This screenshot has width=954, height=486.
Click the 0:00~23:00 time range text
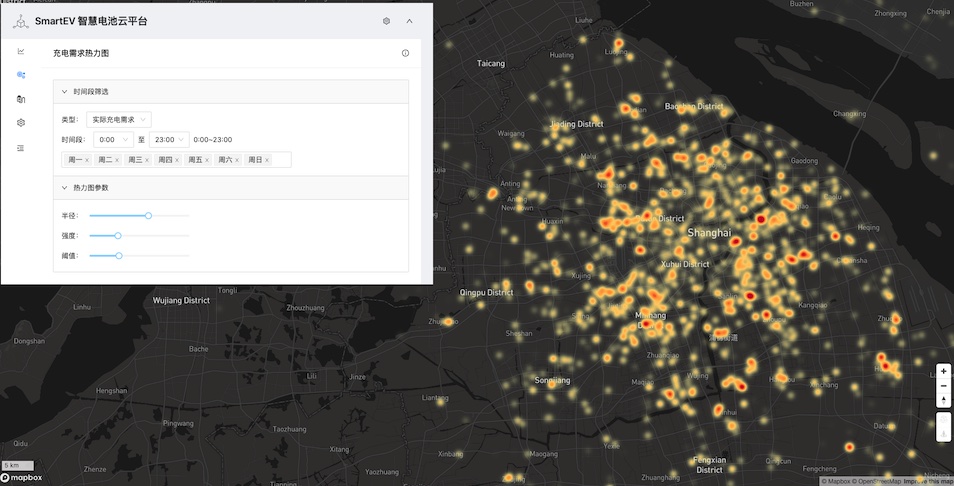coord(212,140)
